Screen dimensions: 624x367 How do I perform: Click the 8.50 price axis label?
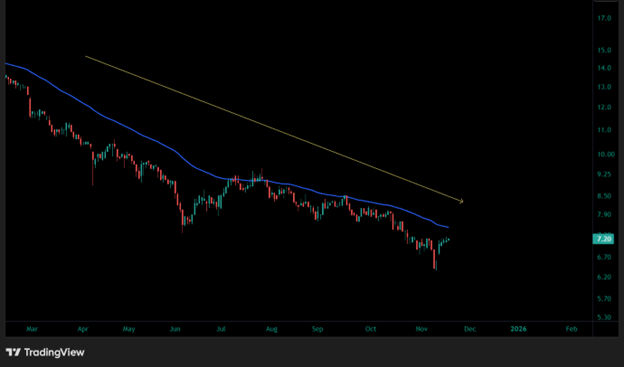pos(604,196)
